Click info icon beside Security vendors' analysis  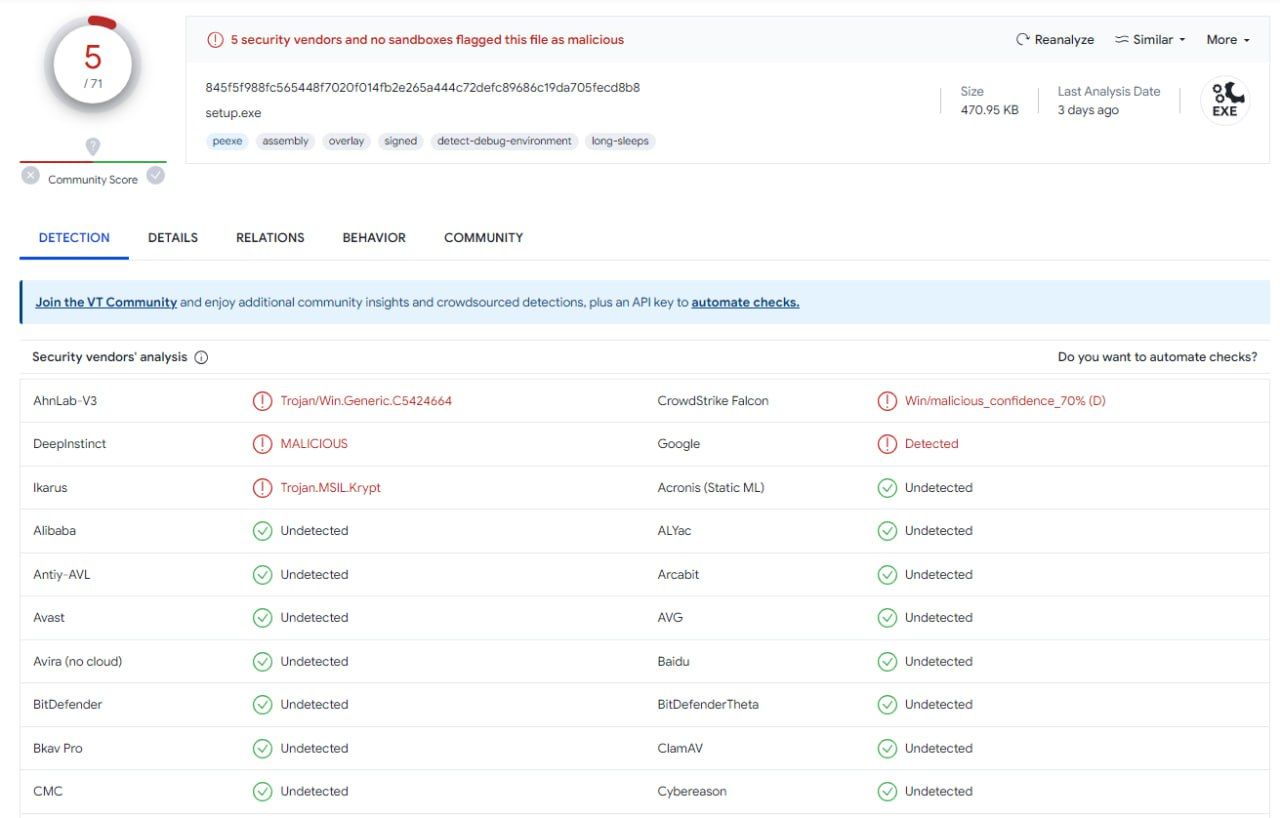click(x=201, y=358)
